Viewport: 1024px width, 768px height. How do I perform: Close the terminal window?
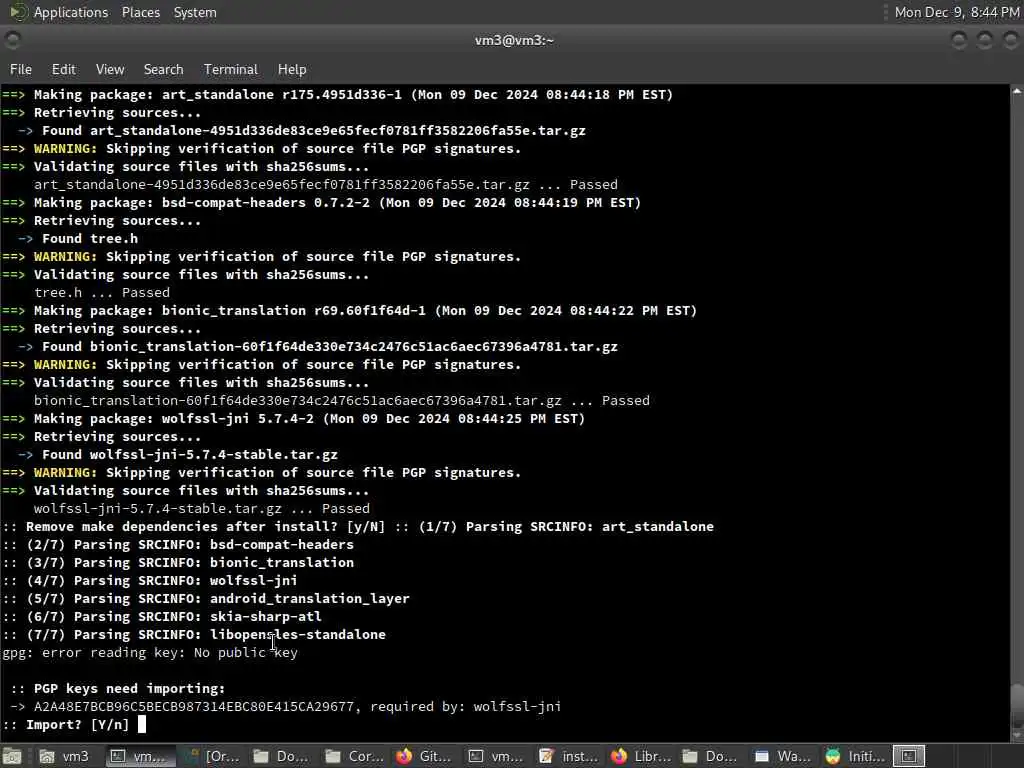point(1010,40)
